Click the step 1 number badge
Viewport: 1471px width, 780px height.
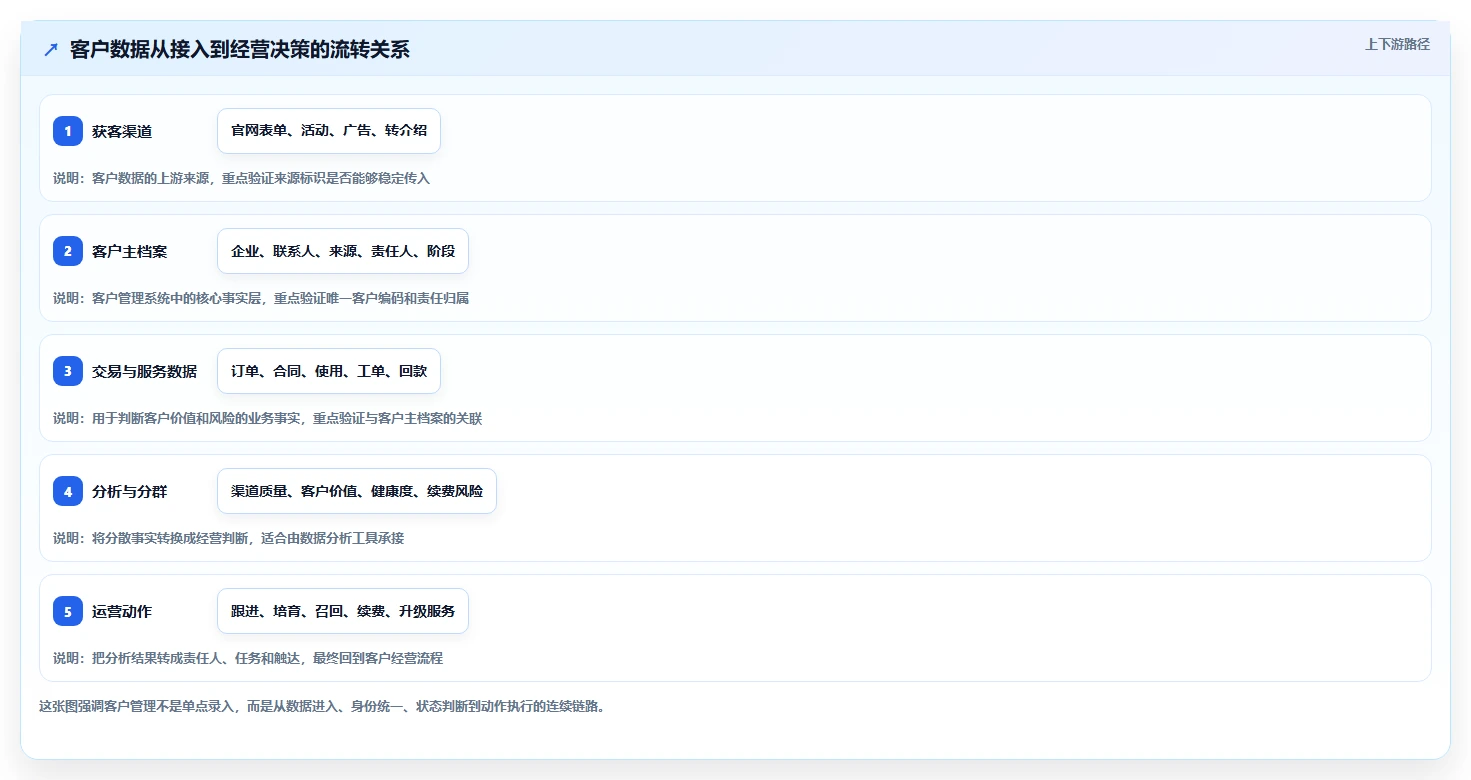tap(68, 131)
